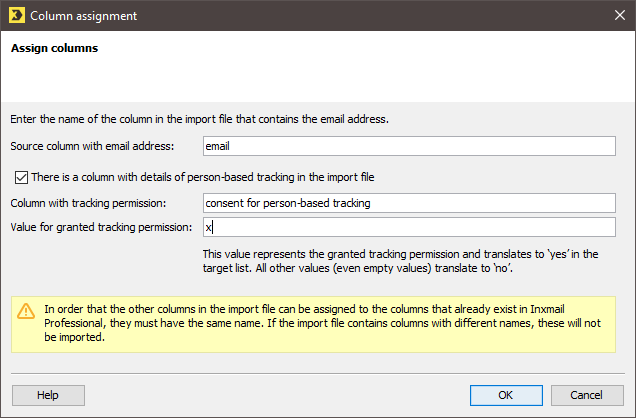
Task: Click the "Column assignment" title bar text
Action: pos(84,16)
